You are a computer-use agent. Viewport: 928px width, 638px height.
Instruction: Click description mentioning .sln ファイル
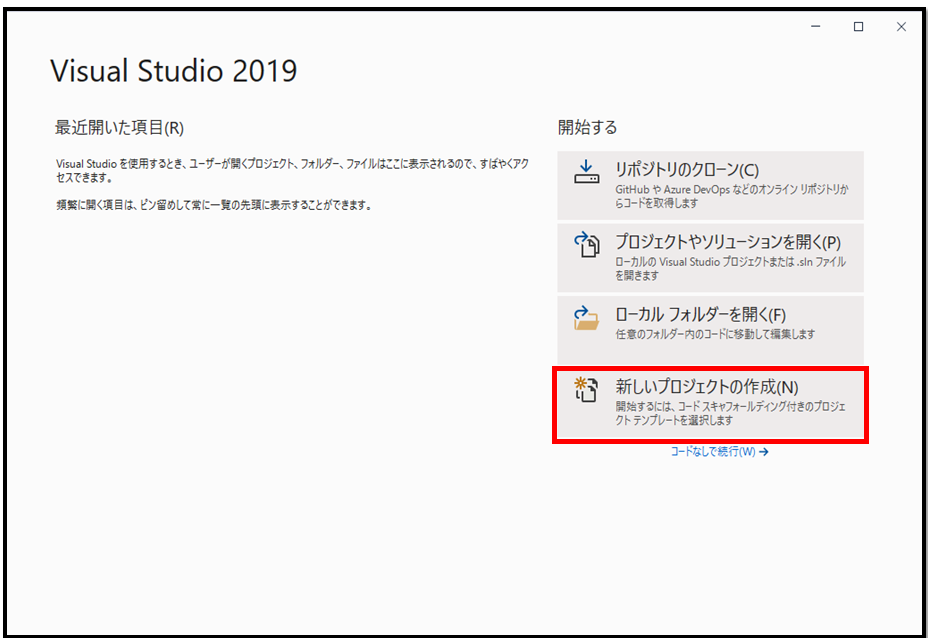coord(730,268)
